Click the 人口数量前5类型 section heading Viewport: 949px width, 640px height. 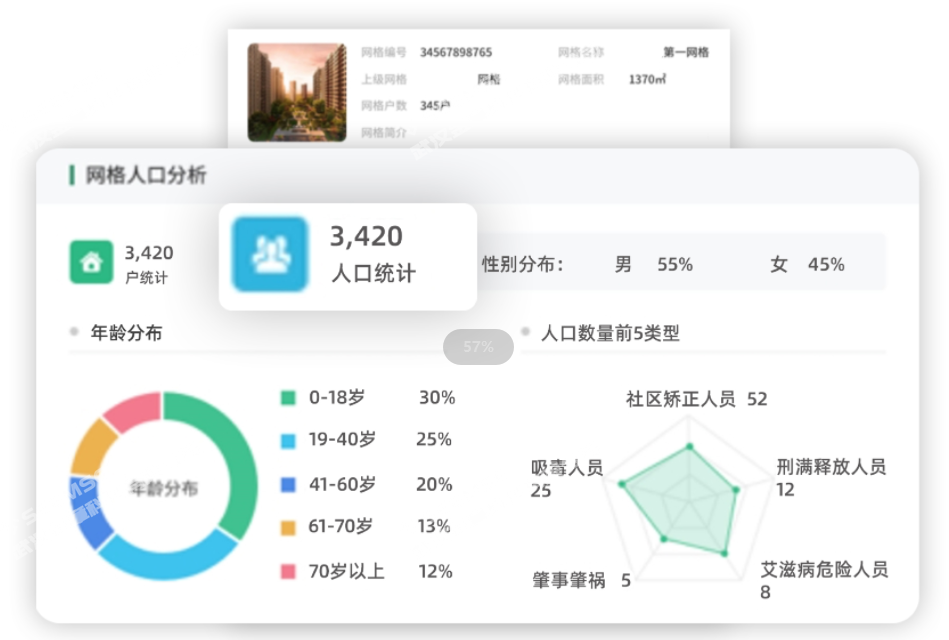click(x=610, y=333)
